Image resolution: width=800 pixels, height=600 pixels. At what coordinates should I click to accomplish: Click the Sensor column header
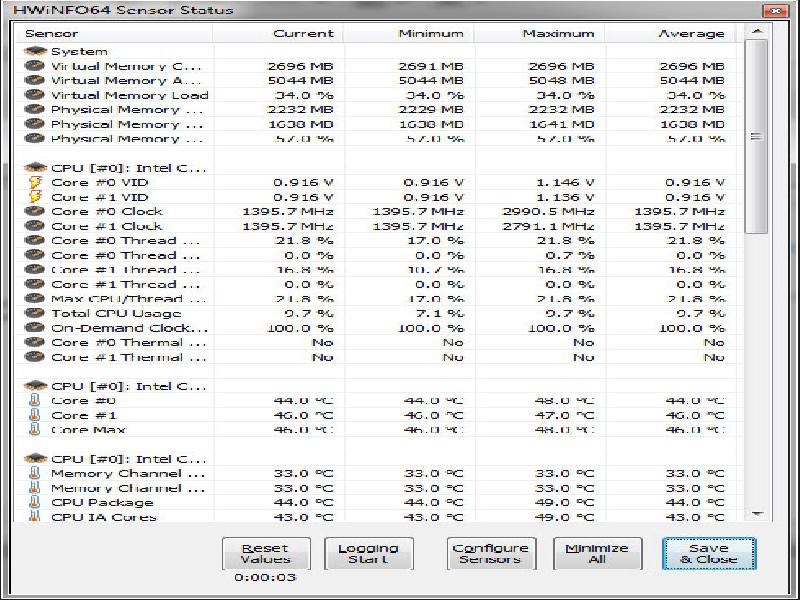[x=114, y=34]
